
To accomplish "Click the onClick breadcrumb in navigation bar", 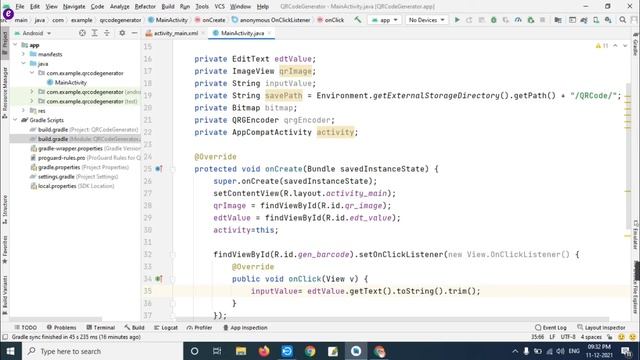I will 331,20.
